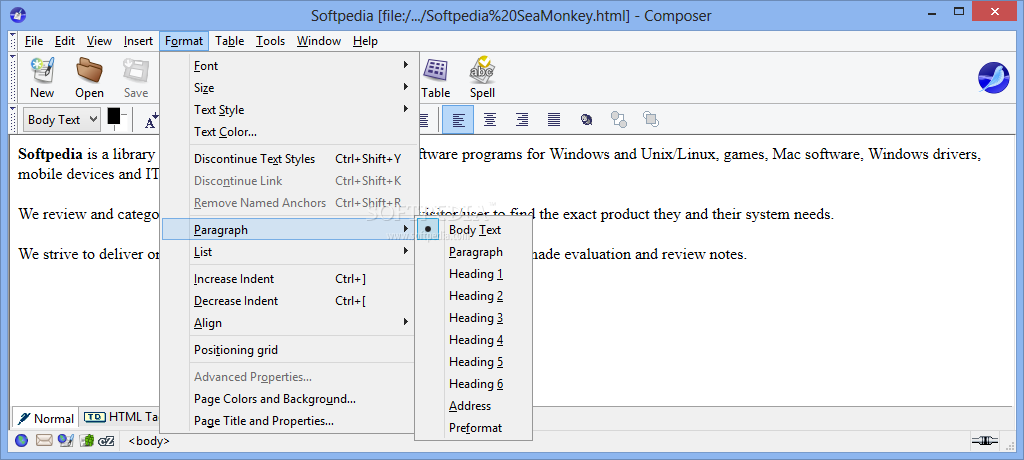Open the Window menu

319,41
